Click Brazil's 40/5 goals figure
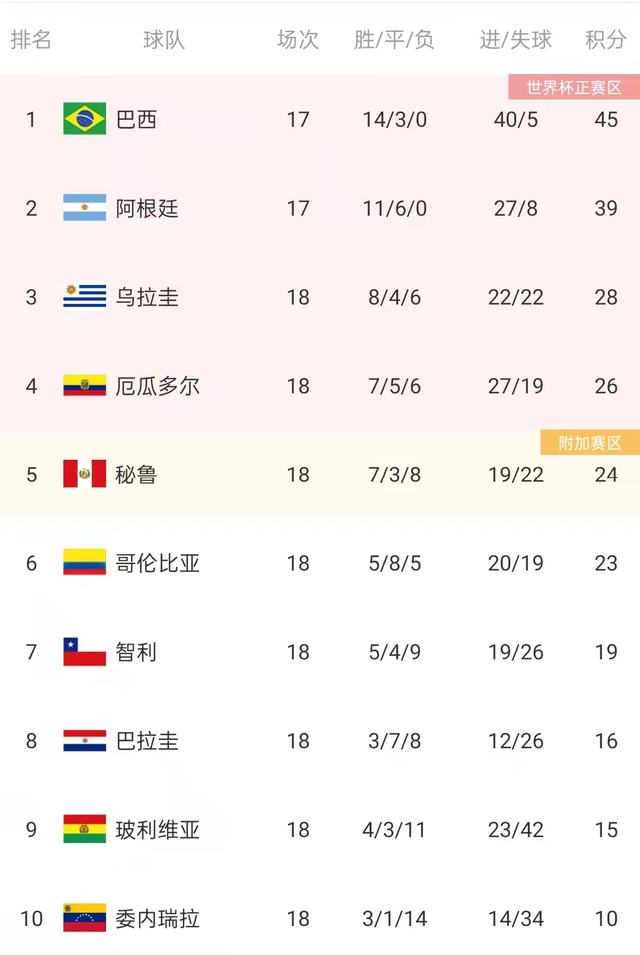The image size is (640, 955). click(x=516, y=120)
